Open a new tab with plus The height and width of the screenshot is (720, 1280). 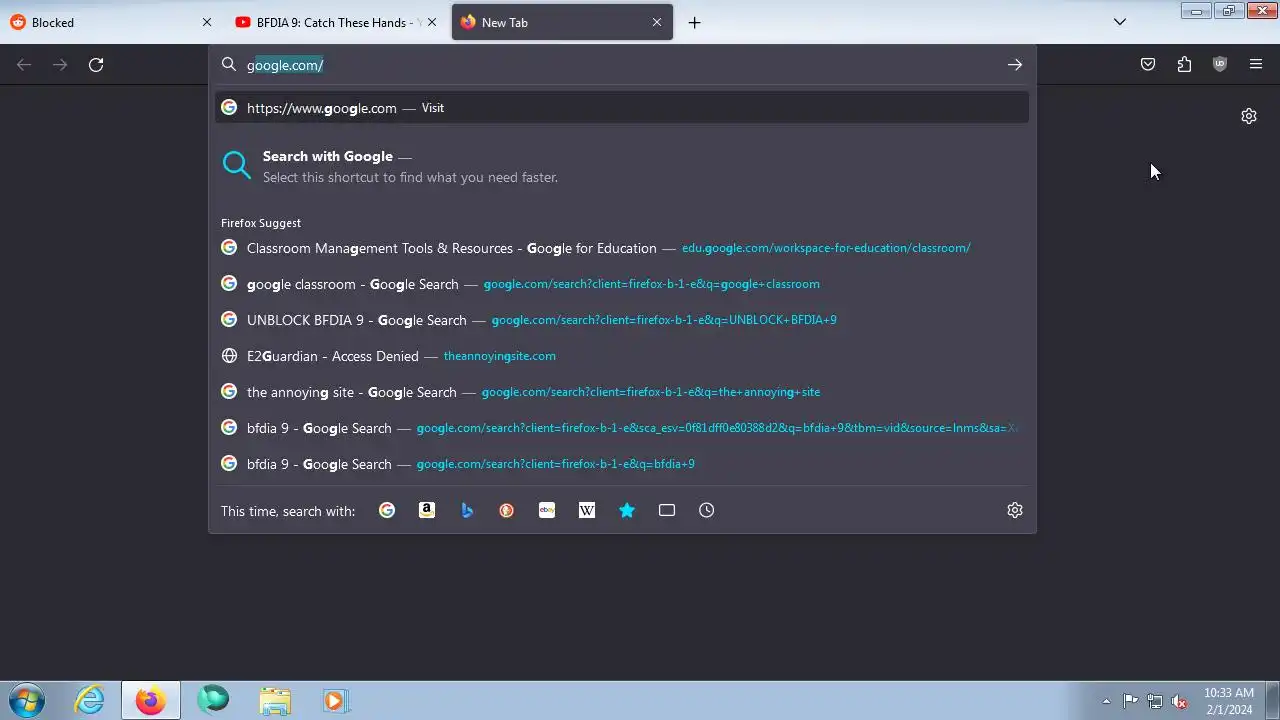click(694, 22)
